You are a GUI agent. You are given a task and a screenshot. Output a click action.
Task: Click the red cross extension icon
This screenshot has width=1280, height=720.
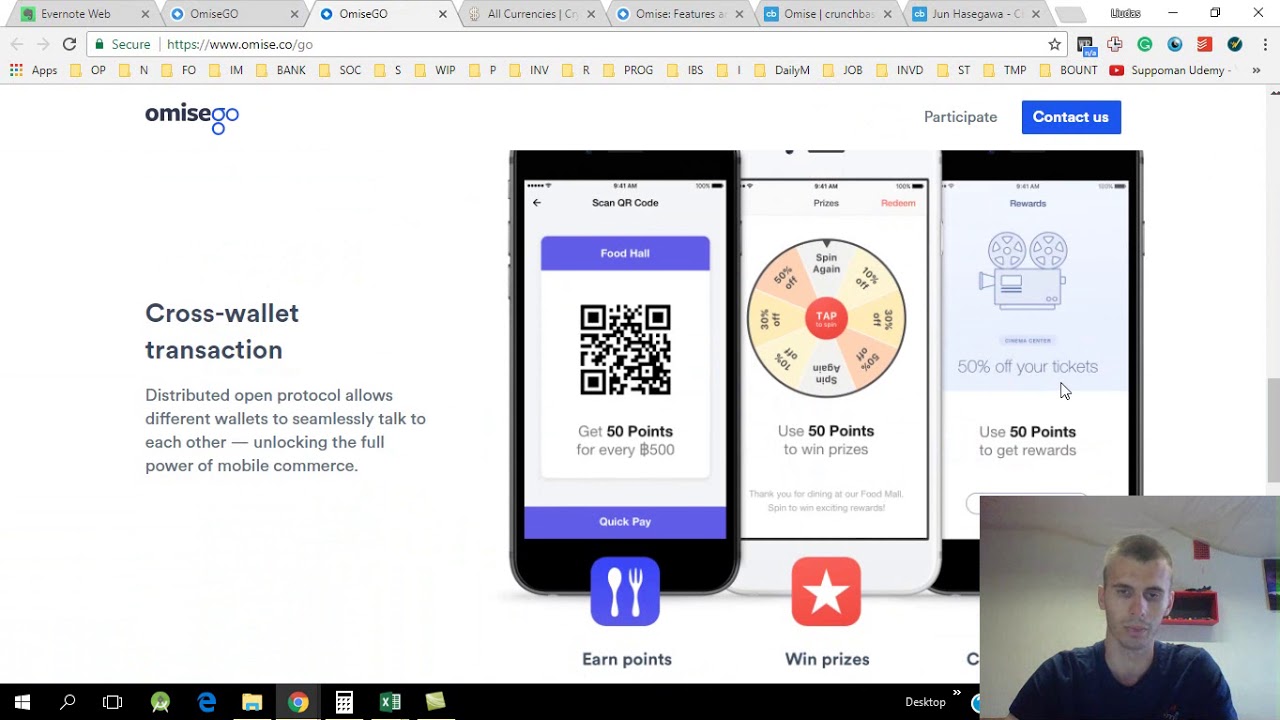[x=1115, y=44]
